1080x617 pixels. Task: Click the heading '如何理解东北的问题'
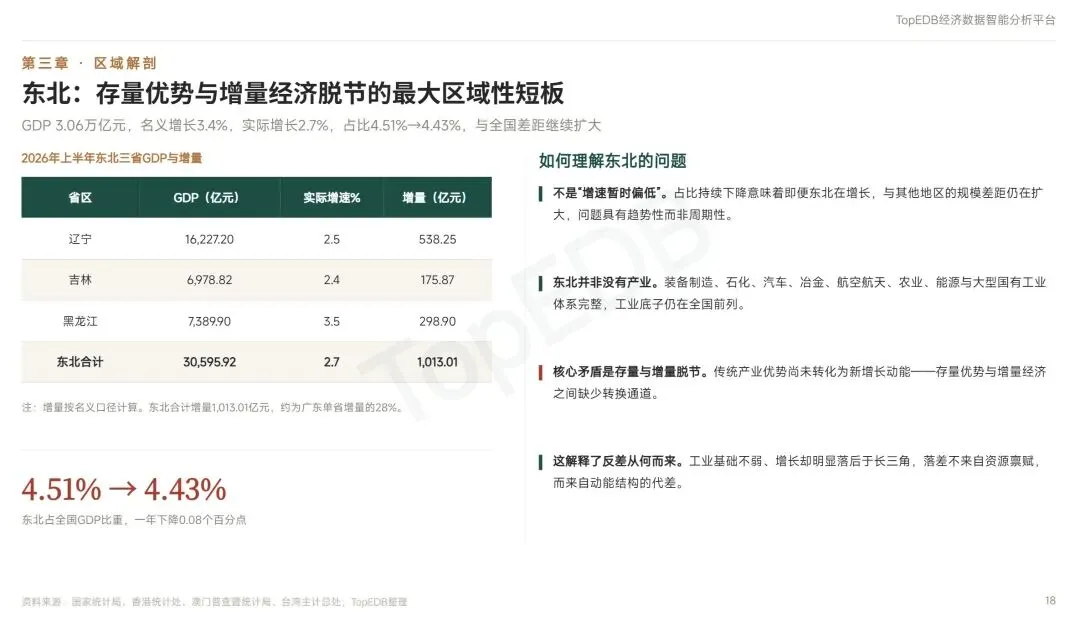coord(612,161)
